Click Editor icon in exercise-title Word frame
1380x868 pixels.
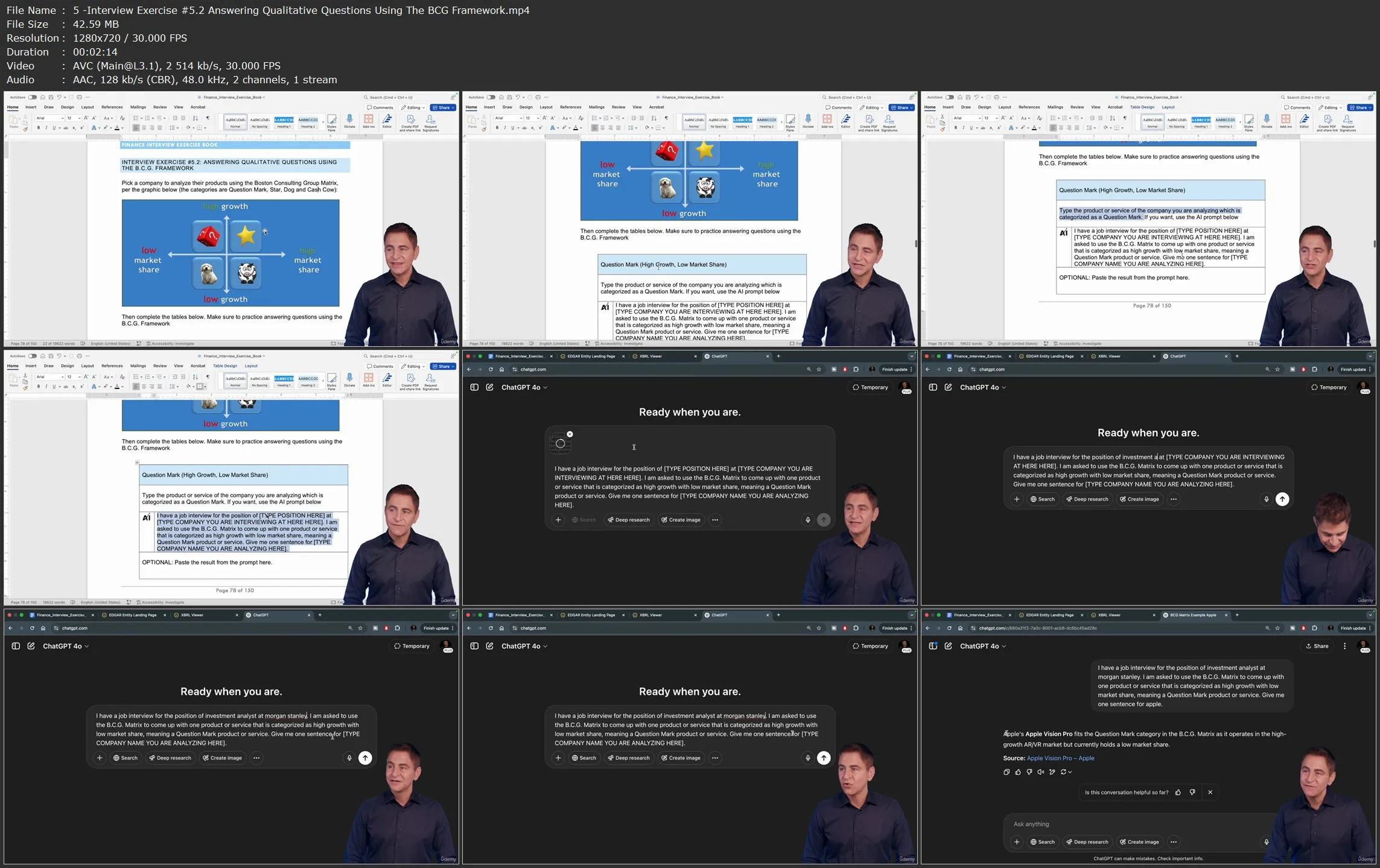[x=387, y=122]
